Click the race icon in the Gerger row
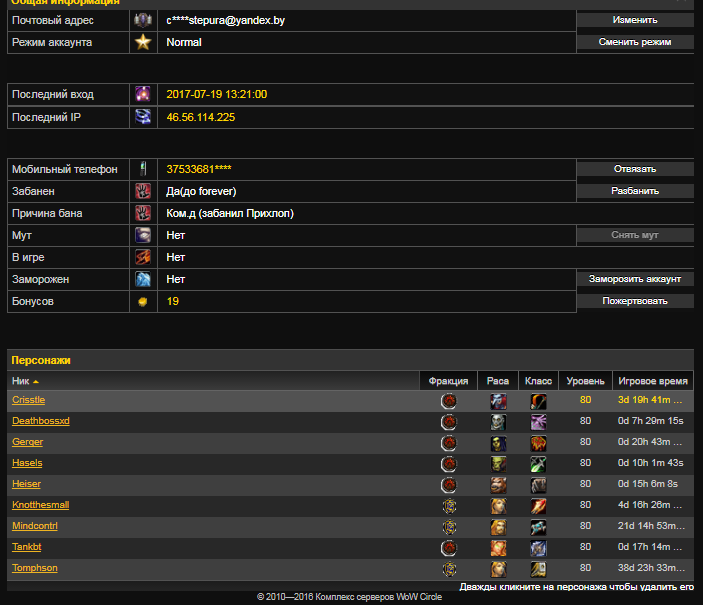This screenshot has height=605, width=703. (x=498, y=443)
